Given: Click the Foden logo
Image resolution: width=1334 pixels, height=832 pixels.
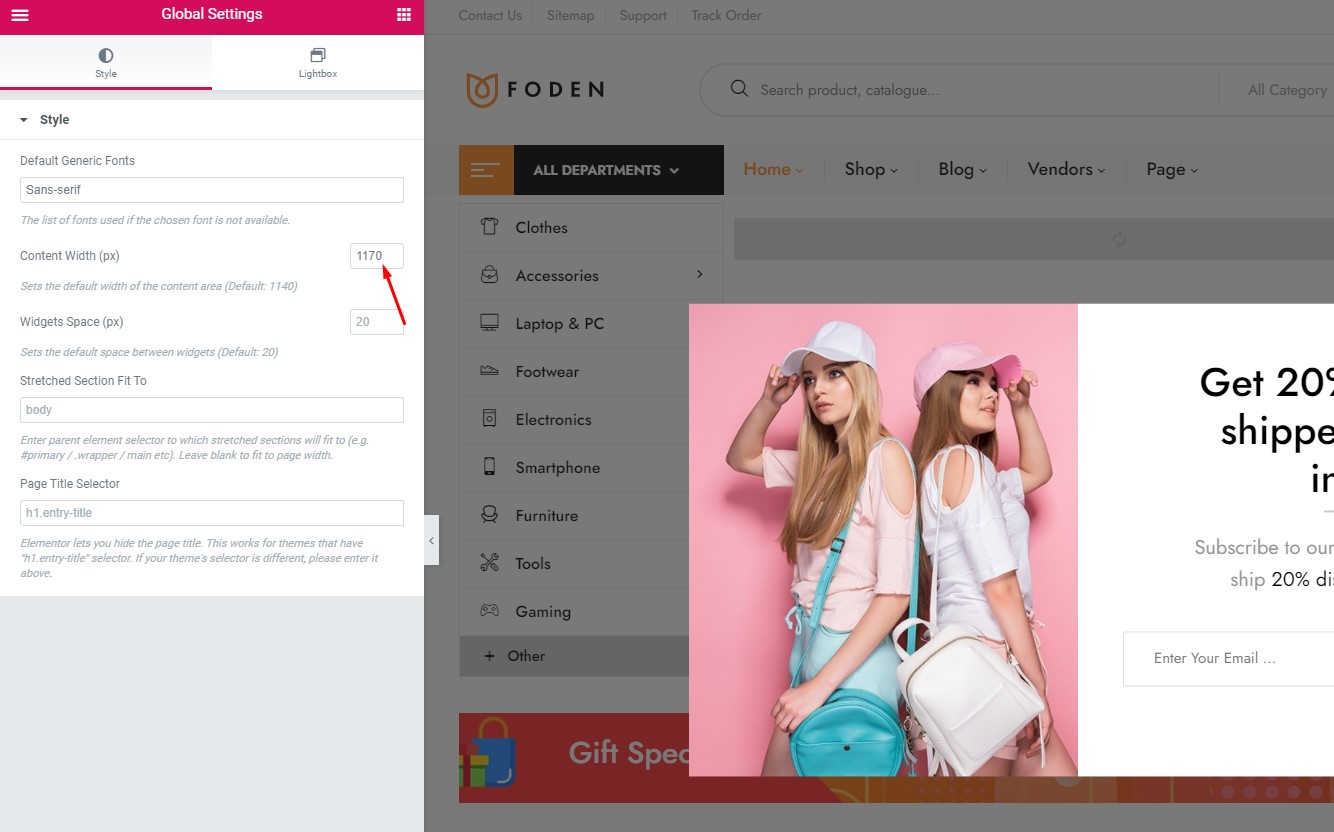Looking at the screenshot, I should tap(535, 89).
